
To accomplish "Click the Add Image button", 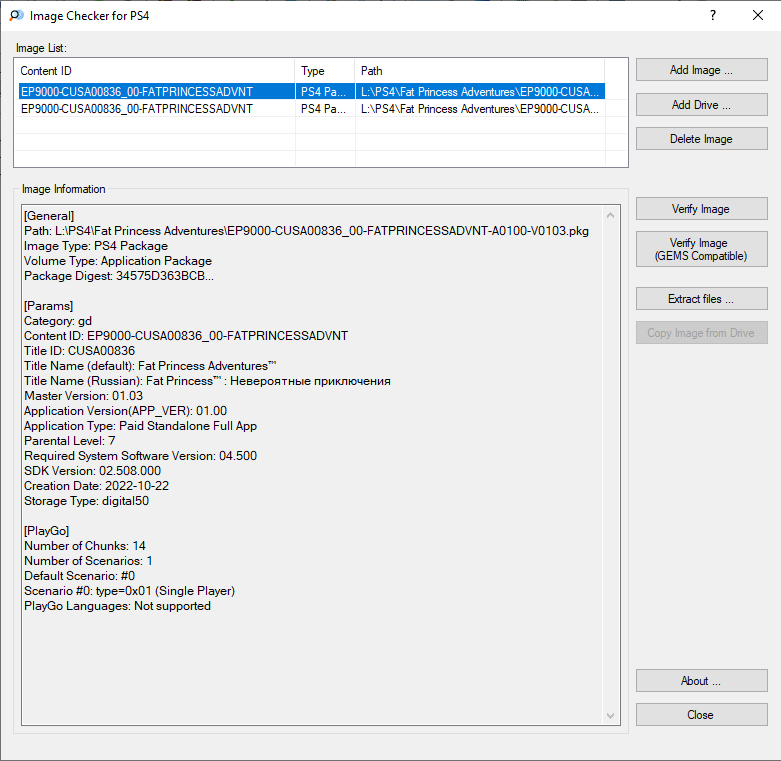I will tap(701, 70).
